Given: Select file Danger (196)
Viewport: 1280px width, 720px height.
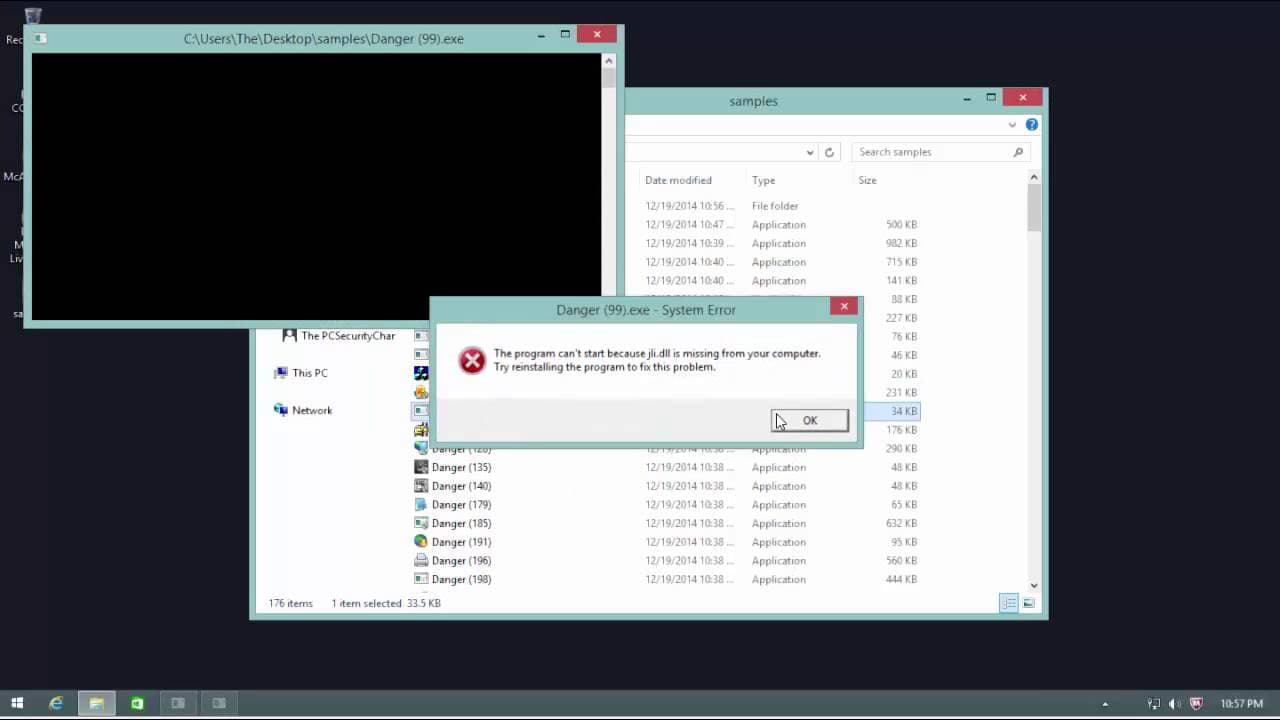Looking at the screenshot, I should (x=461, y=561).
